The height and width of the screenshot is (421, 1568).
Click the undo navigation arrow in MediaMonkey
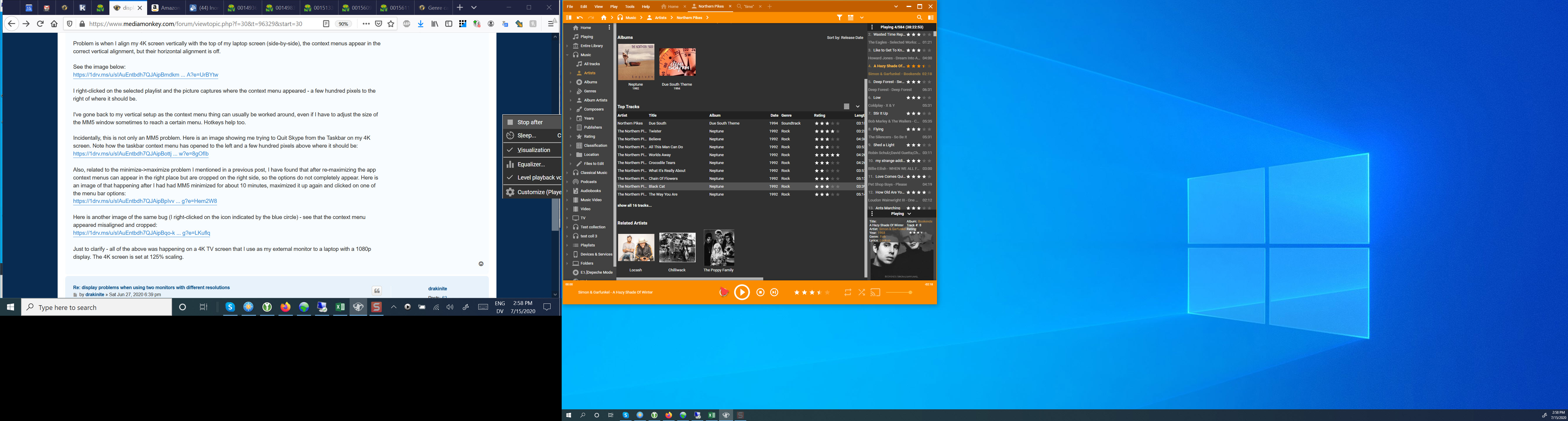pos(580,18)
